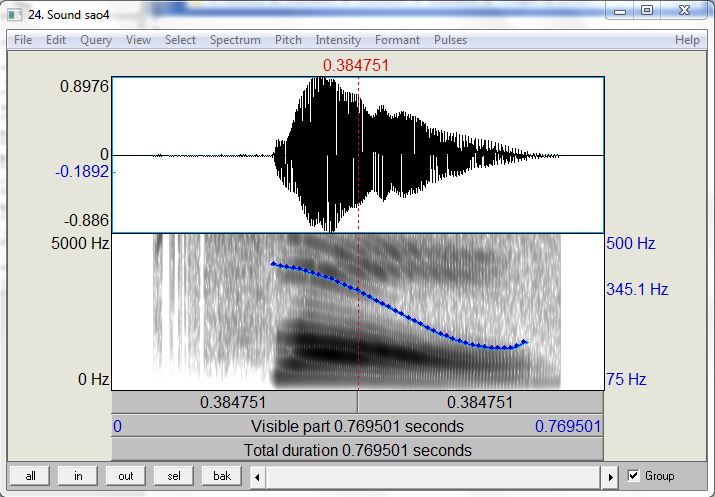715x497 pixels.
Task: Play the right 0.384751 segment bar
Action: pos(481,402)
